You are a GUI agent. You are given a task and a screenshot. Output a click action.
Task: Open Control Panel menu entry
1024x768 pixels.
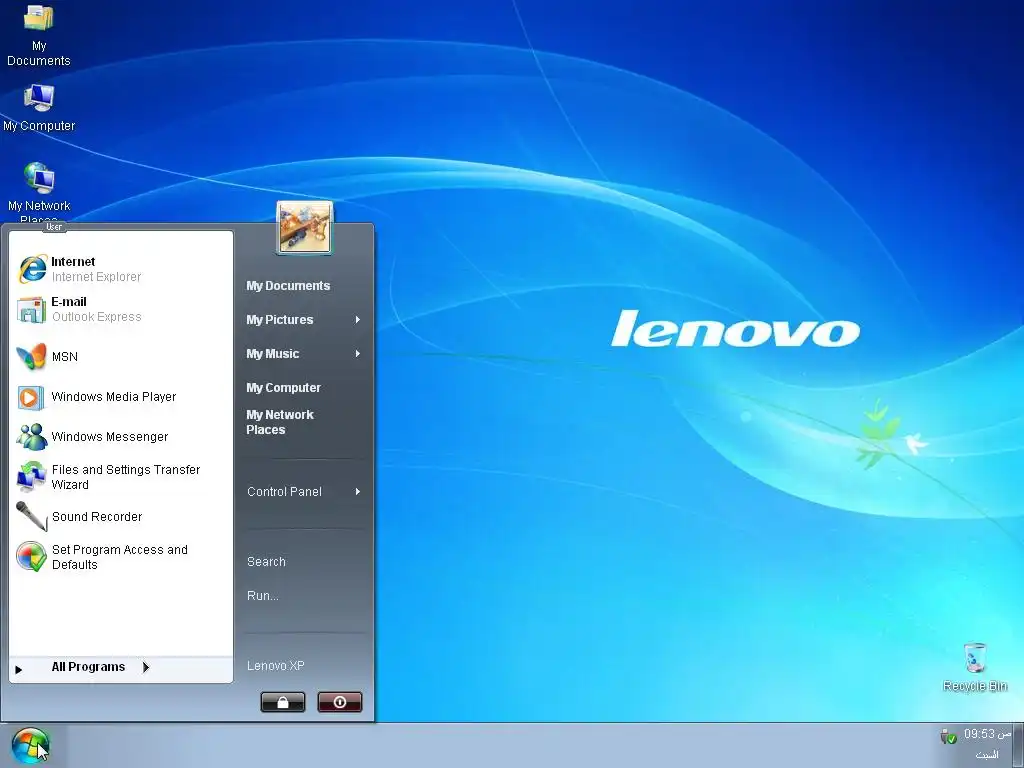tap(284, 492)
